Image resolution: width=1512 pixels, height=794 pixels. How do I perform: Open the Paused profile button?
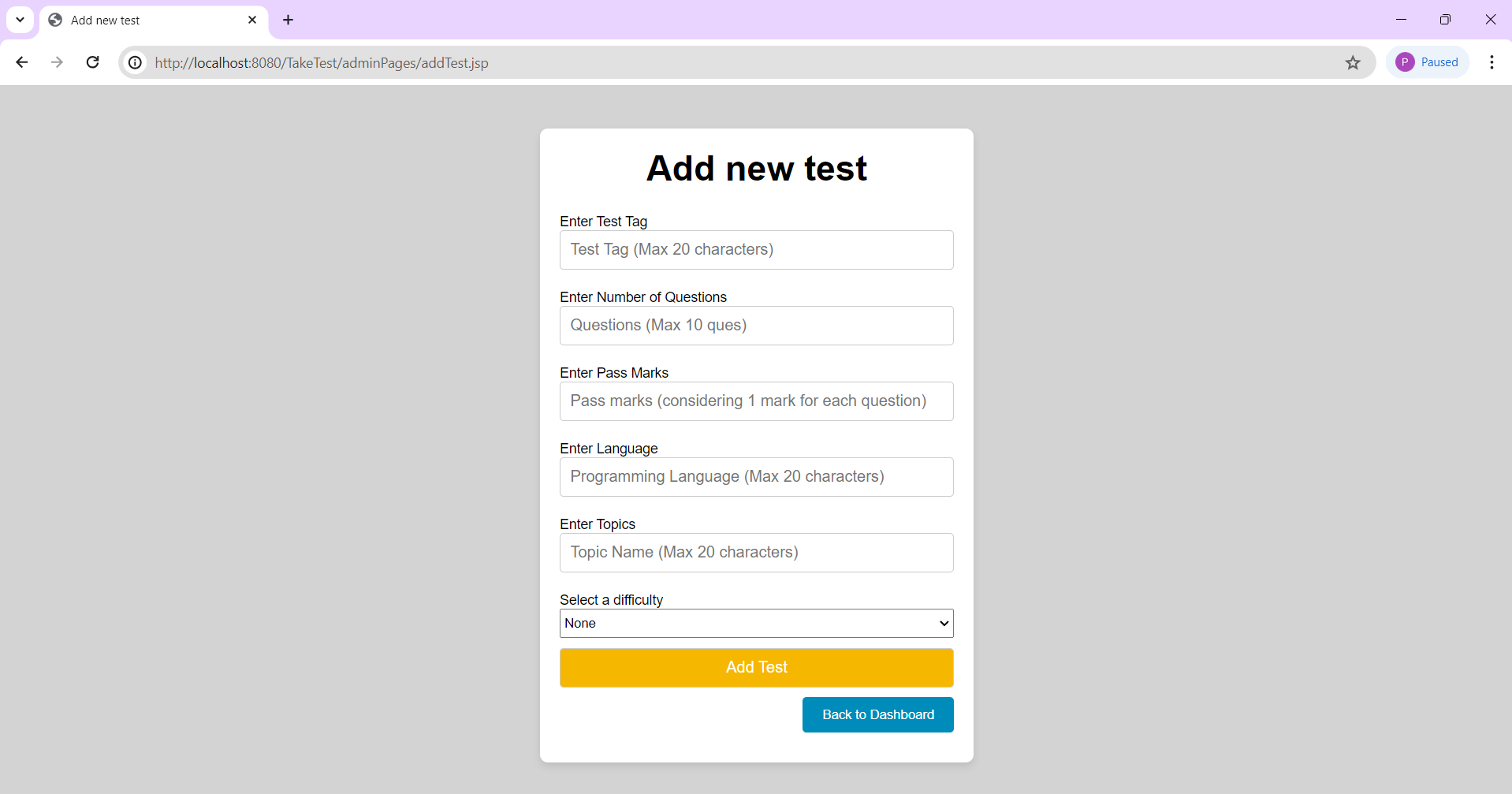pyautogui.click(x=1428, y=62)
